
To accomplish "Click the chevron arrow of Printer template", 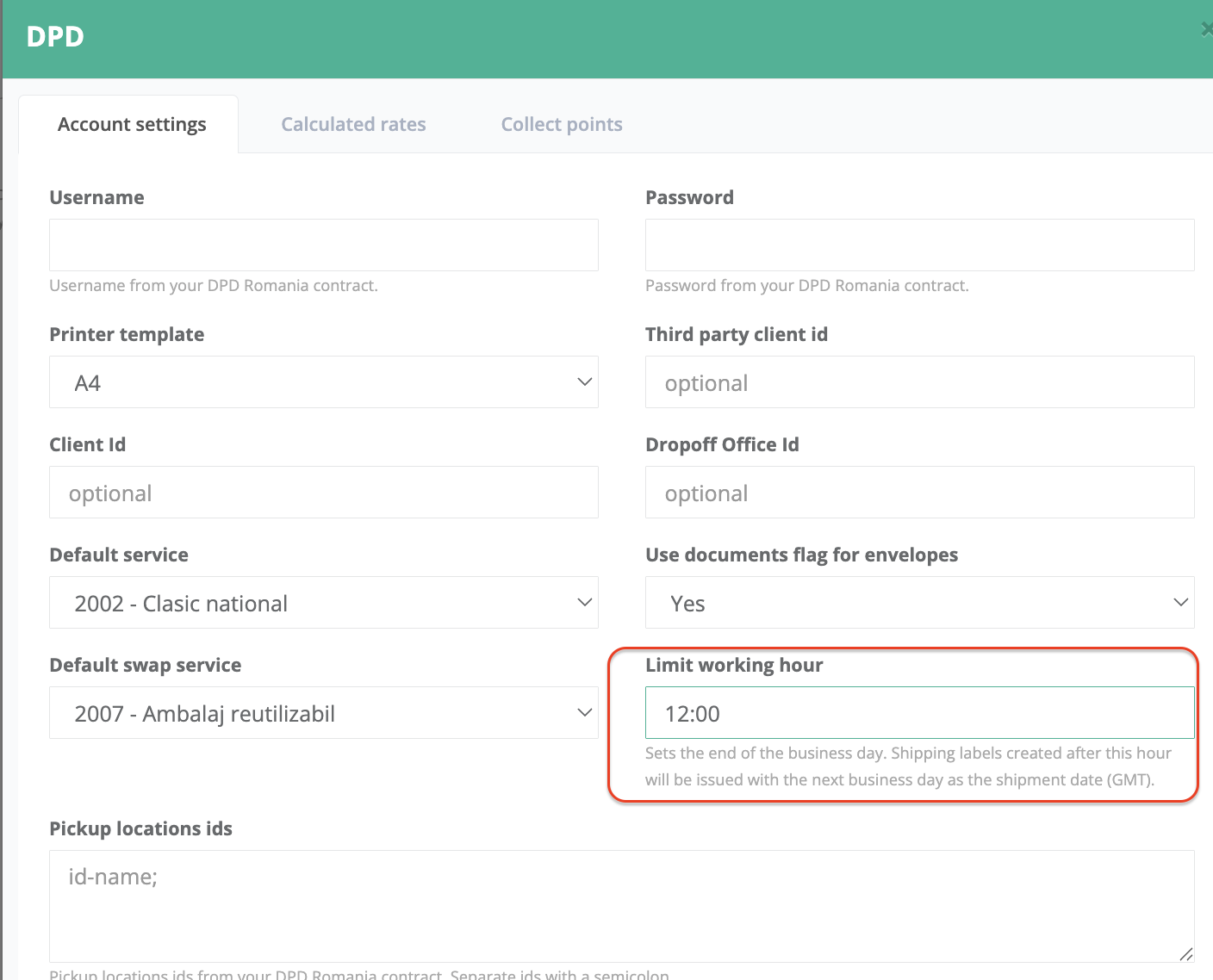I will 584,381.
